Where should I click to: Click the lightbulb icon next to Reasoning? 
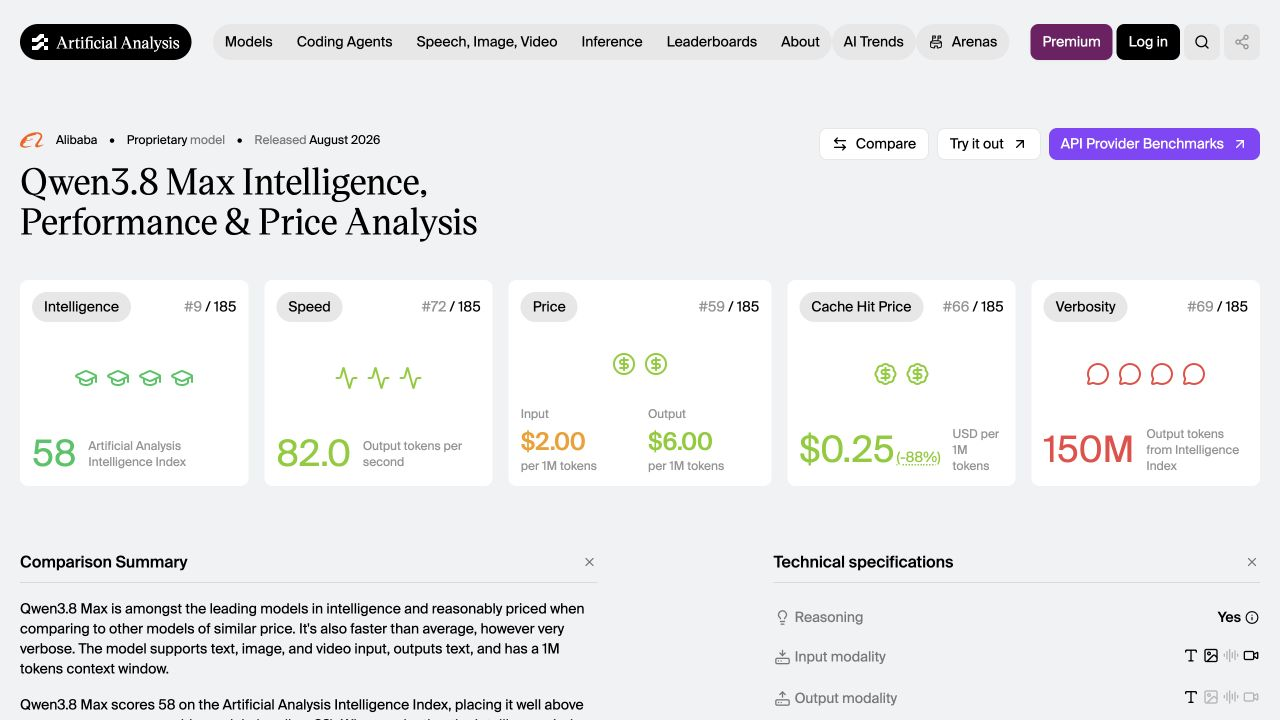click(x=782, y=618)
